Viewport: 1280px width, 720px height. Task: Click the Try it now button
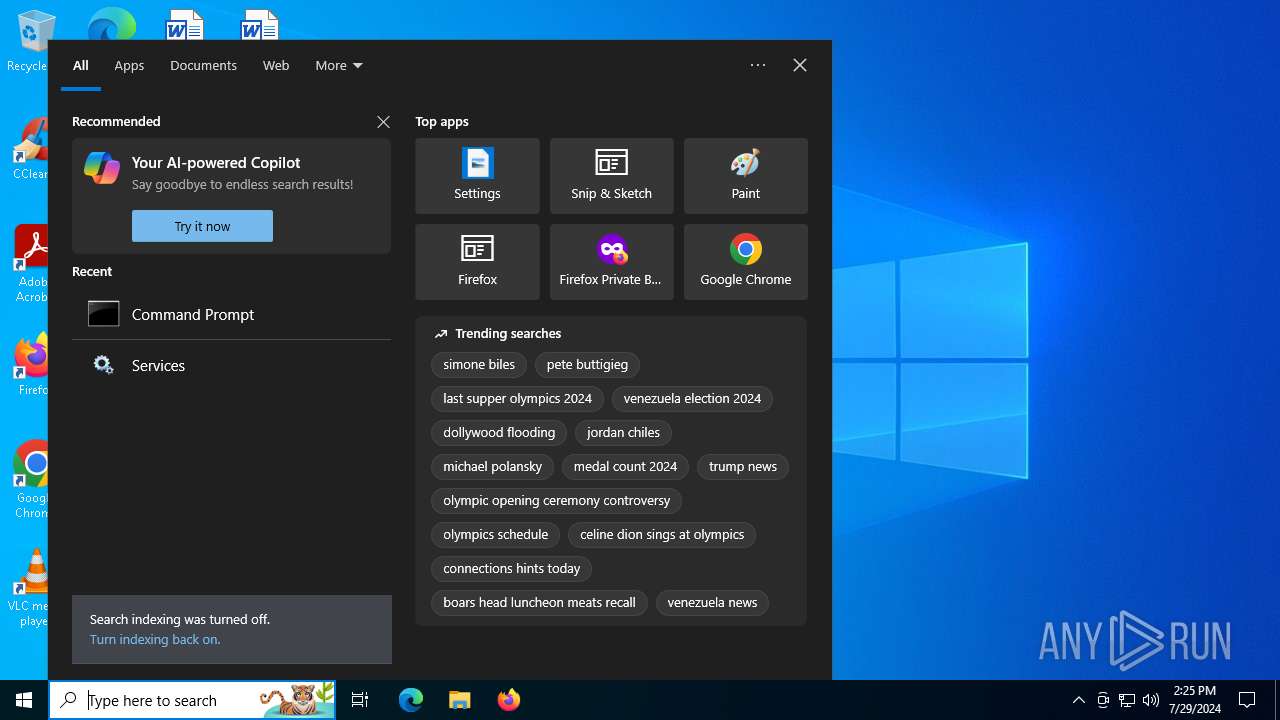[x=202, y=226]
